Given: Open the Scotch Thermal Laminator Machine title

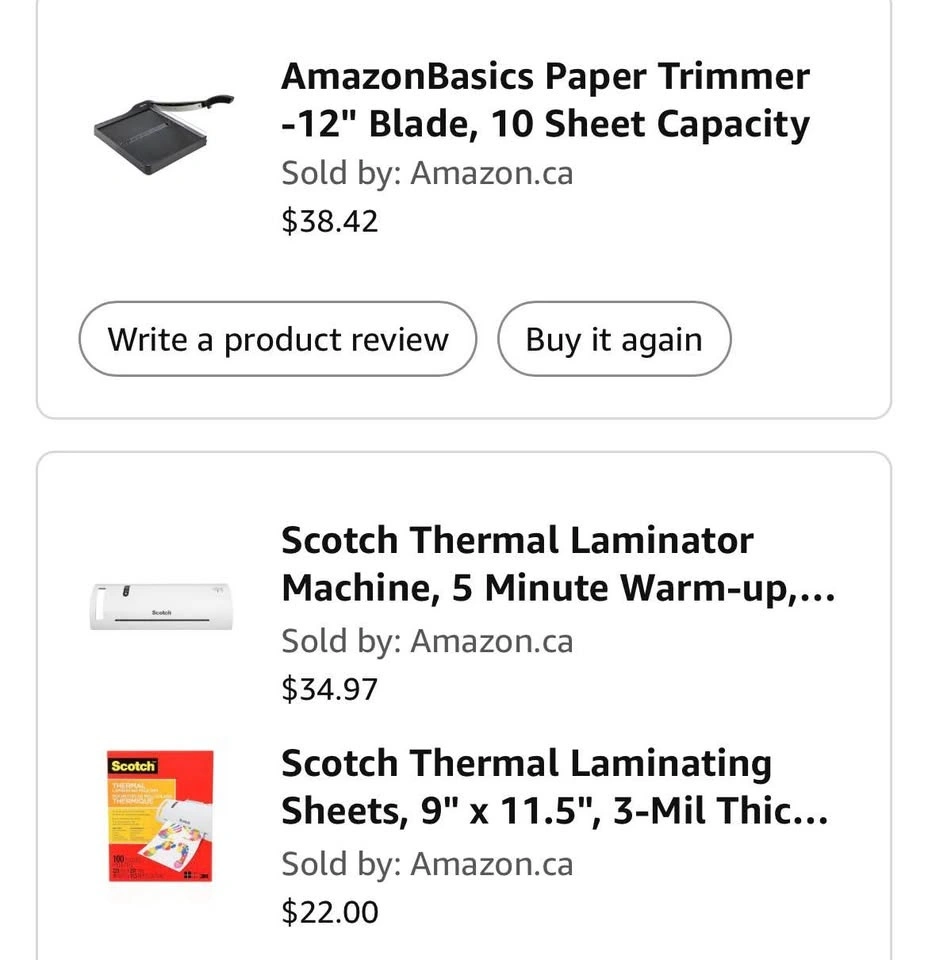Looking at the screenshot, I should [557, 564].
